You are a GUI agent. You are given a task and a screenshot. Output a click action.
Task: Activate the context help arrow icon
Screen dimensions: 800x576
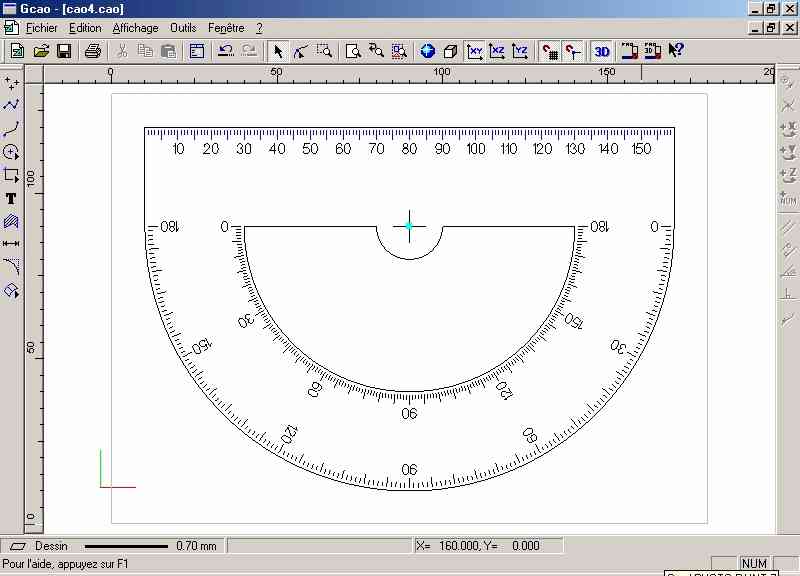click(676, 51)
